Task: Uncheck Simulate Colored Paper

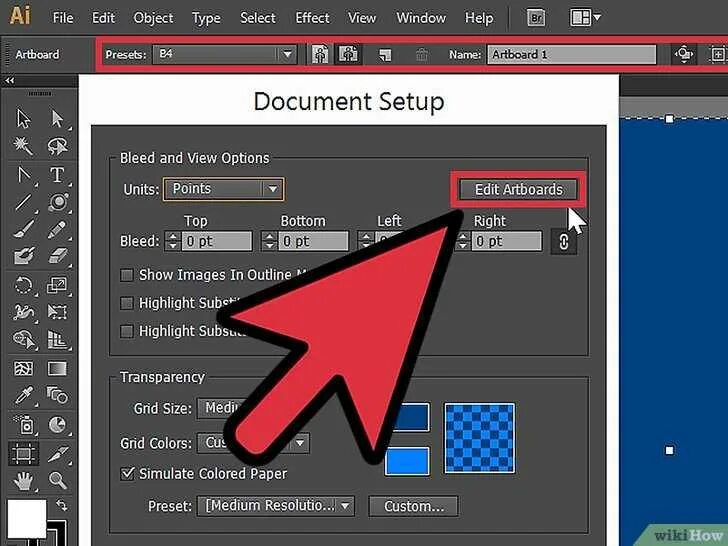Action: (127, 474)
